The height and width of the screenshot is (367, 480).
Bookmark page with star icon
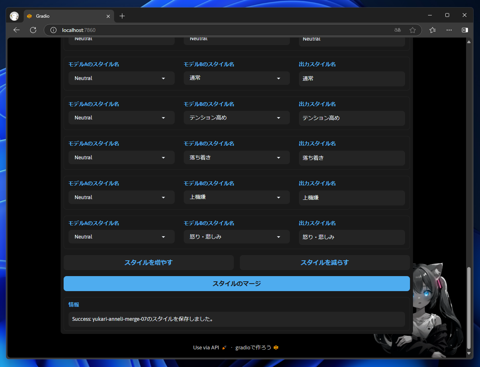pyautogui.click(x=413, y=30)
